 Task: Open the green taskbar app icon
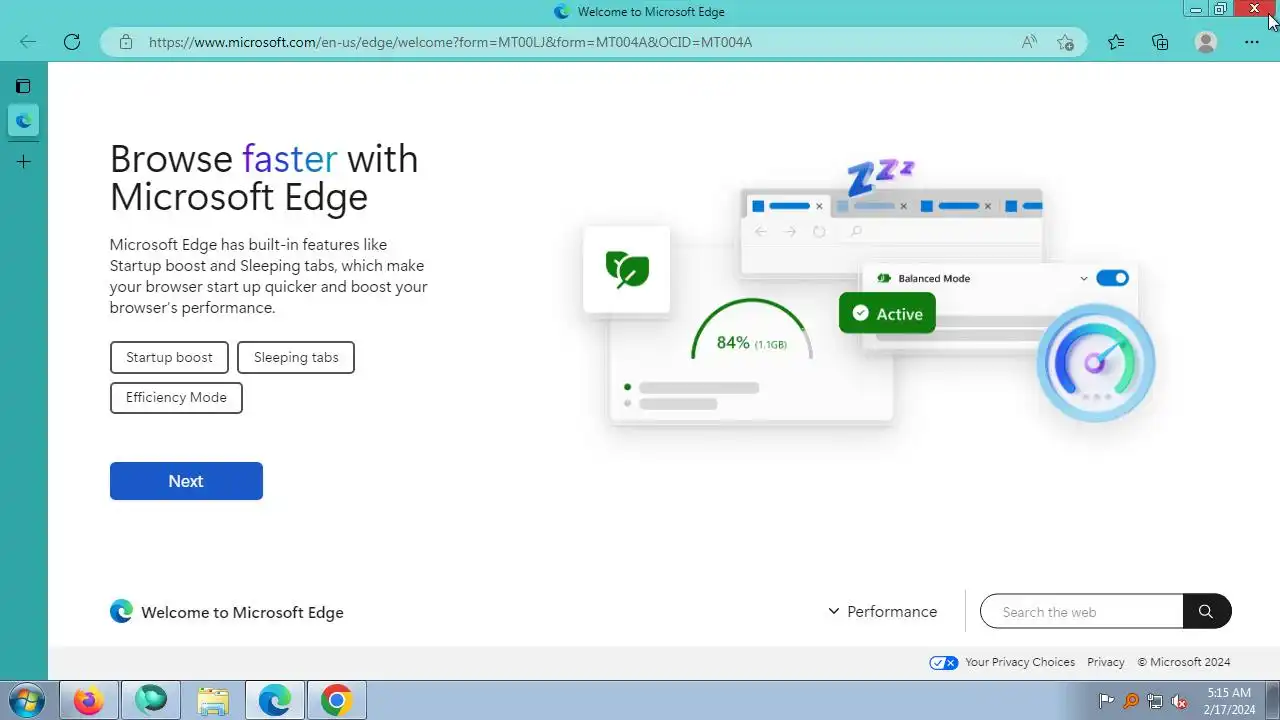click(151, 701)
